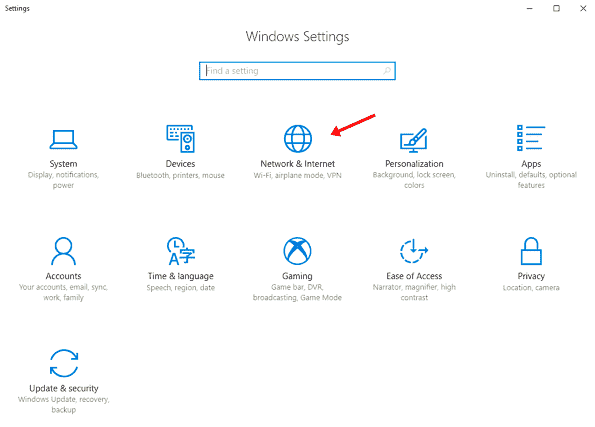Click 'Uninstall, defaults, optional features' description
595x427 pixels.
pos(531,180)
